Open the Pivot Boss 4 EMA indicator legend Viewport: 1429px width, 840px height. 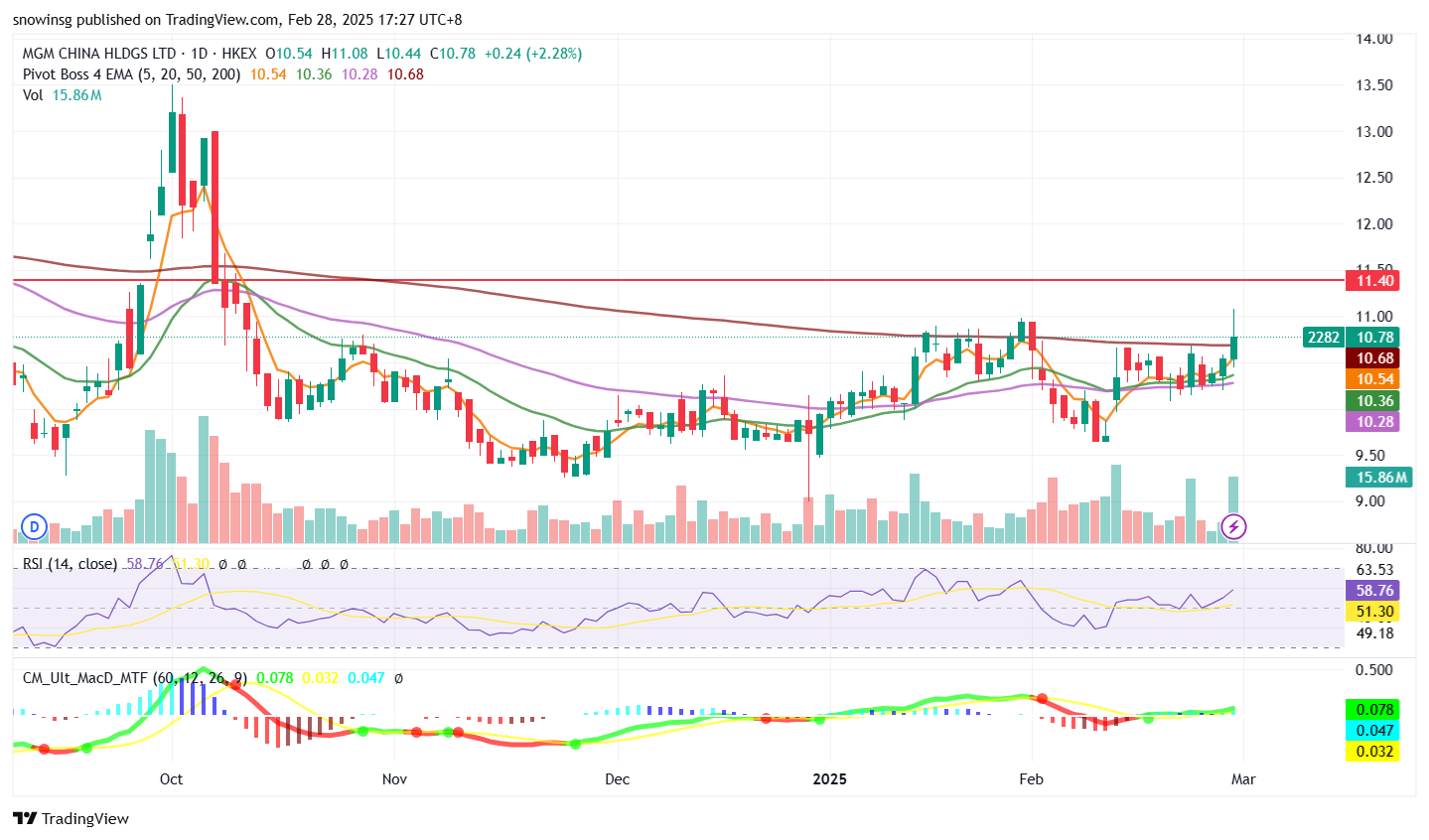tap(131, 74)
